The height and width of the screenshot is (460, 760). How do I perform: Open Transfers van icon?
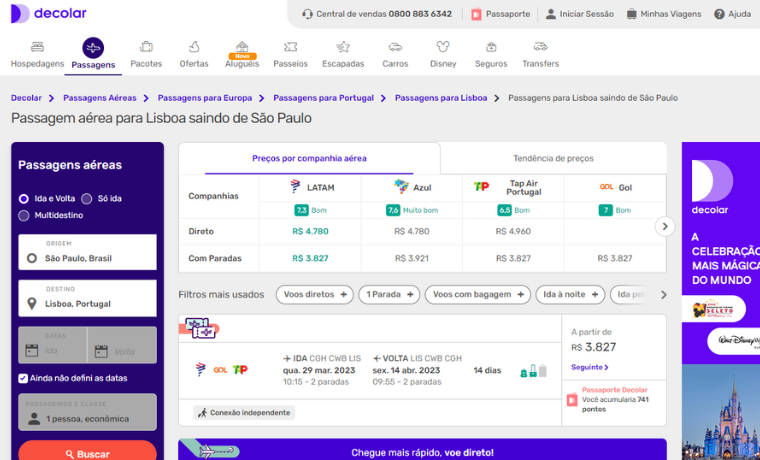point(540,47)
